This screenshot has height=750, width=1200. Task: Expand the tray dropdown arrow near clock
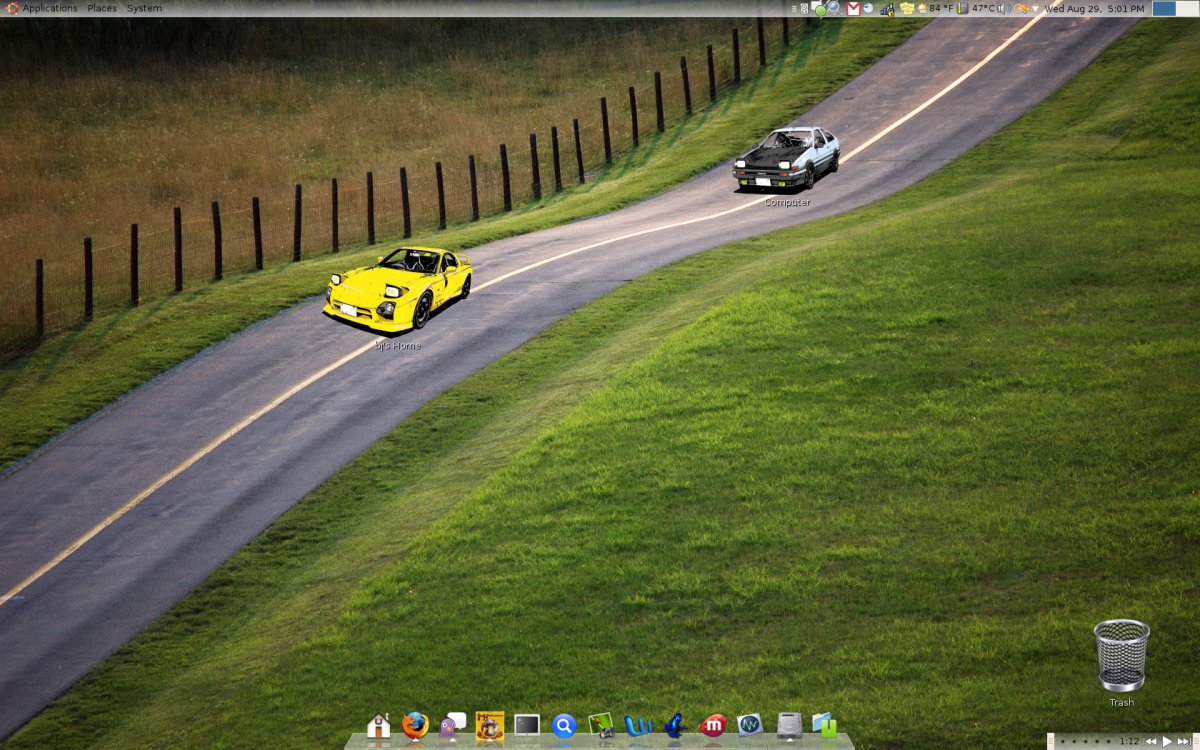[1036, 8]
